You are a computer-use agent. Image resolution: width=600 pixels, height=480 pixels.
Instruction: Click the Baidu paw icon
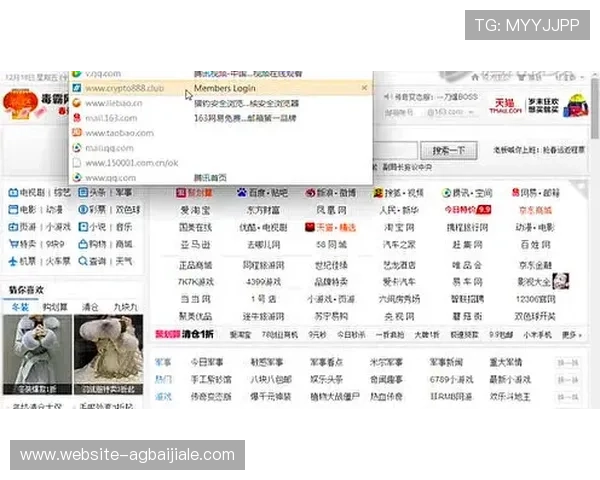tap(242, 193)
